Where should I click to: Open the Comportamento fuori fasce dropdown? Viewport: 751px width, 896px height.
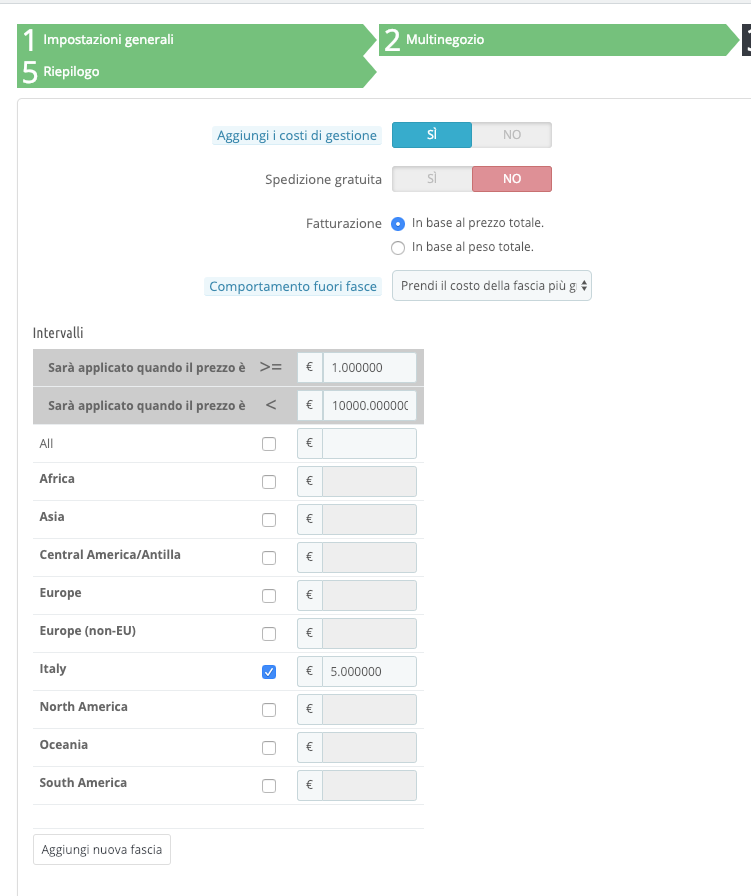click(x=491, y=286)
